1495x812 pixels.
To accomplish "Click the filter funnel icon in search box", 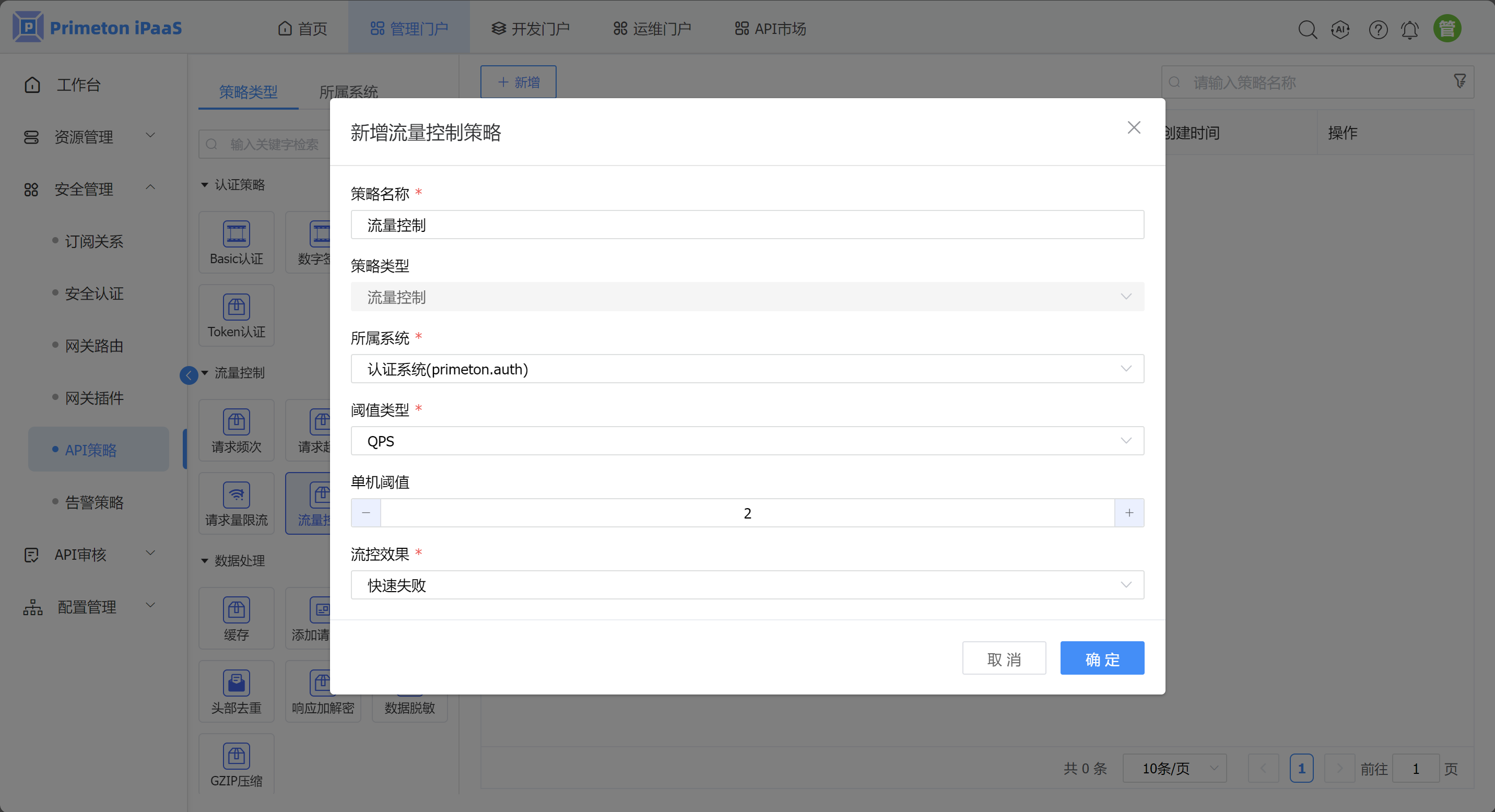I will click(x=1459, y=81).
